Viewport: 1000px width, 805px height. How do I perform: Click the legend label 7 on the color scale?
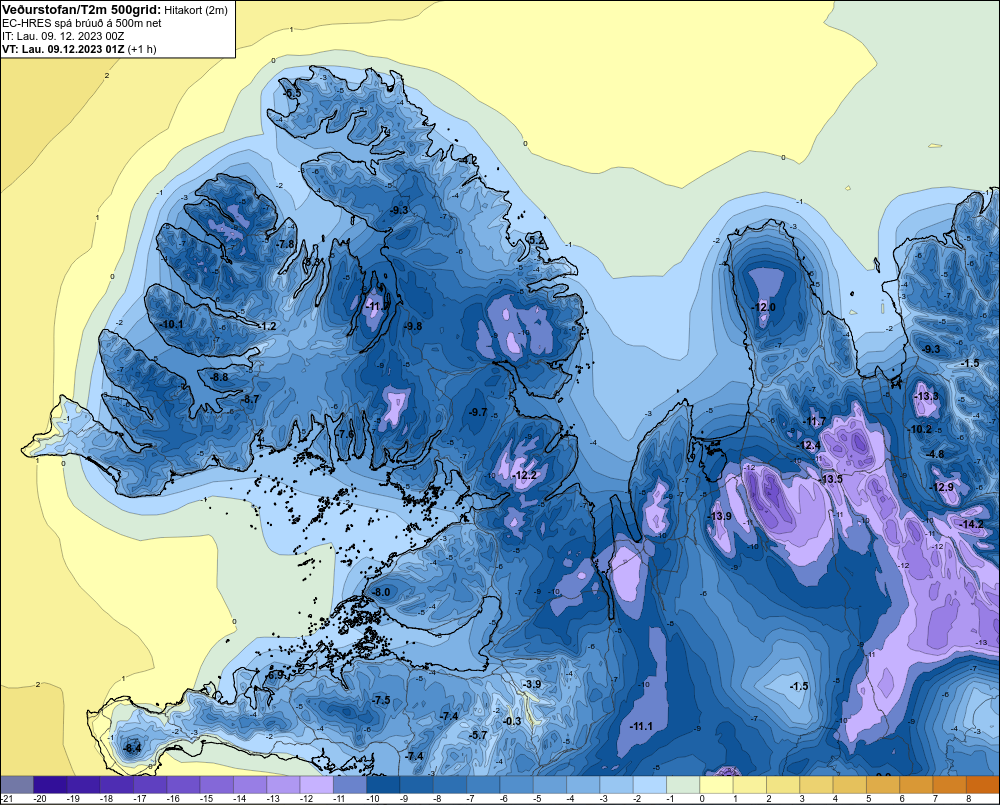[935, 799]
